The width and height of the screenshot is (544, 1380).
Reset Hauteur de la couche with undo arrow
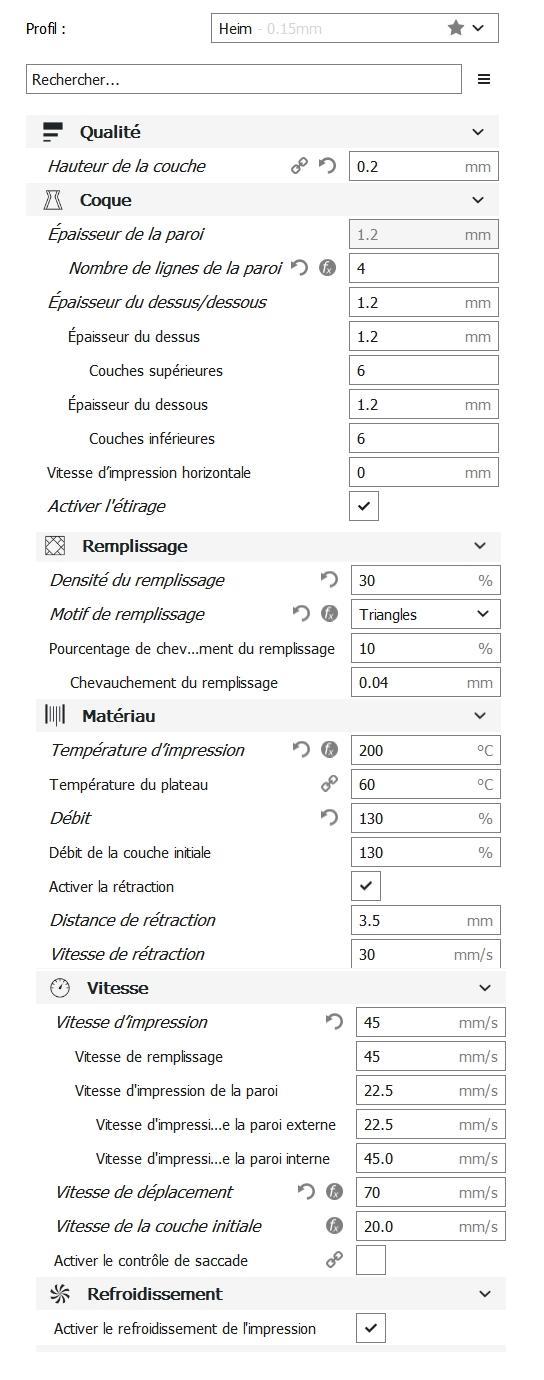[327, 166]
